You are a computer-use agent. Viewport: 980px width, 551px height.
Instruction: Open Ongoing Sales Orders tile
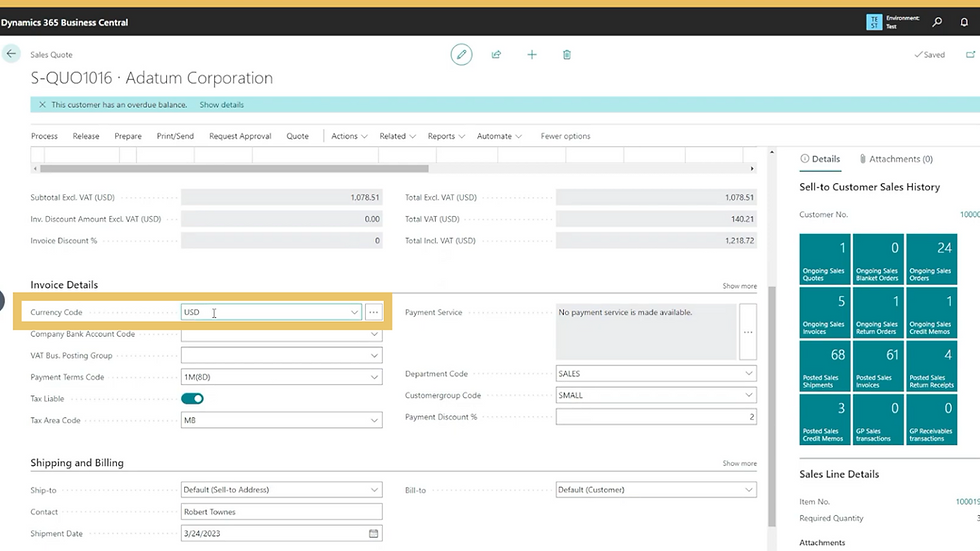pos(931,259)
